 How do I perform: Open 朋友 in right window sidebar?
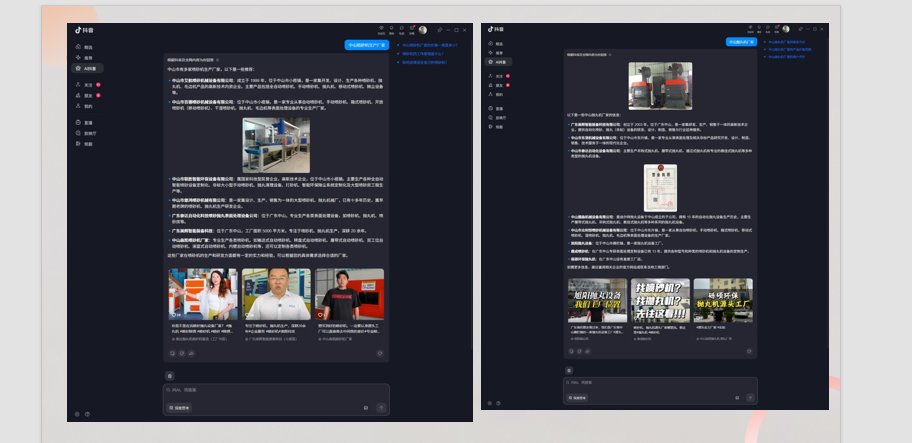coord(498,85)
